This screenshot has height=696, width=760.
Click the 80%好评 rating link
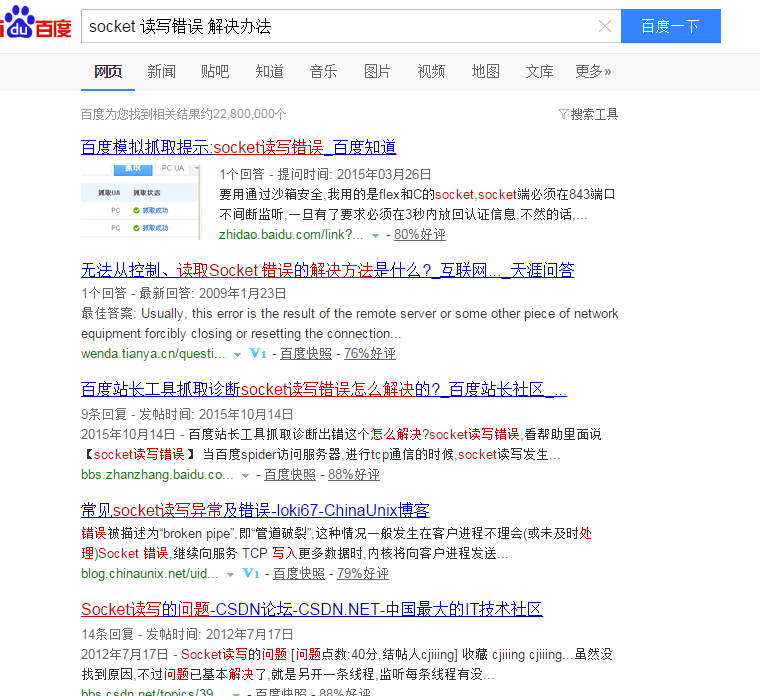point(420,235)
